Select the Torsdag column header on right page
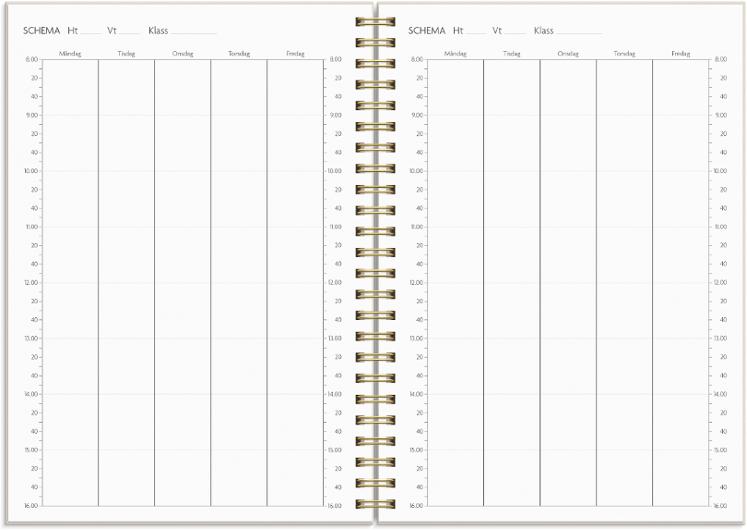This screenshot has width=747, height=530. point(624,53)
